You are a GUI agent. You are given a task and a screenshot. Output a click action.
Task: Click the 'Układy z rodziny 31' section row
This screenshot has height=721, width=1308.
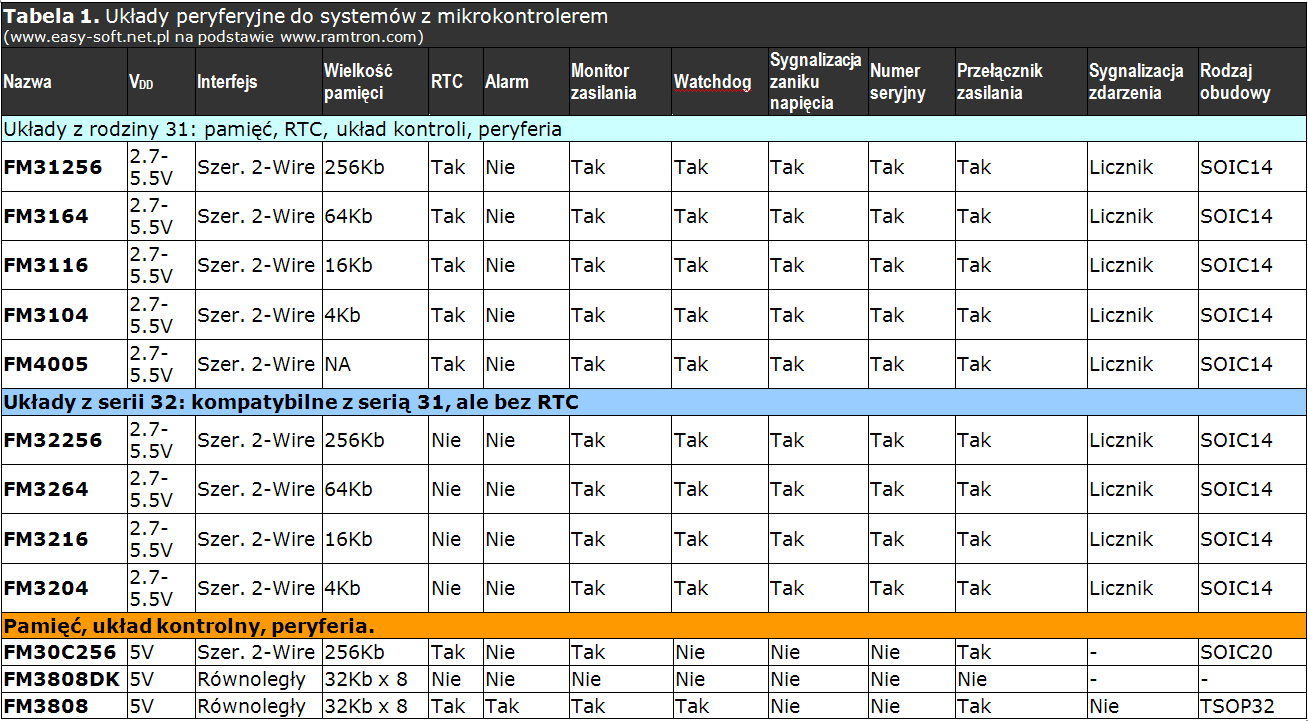pos(654,129)
